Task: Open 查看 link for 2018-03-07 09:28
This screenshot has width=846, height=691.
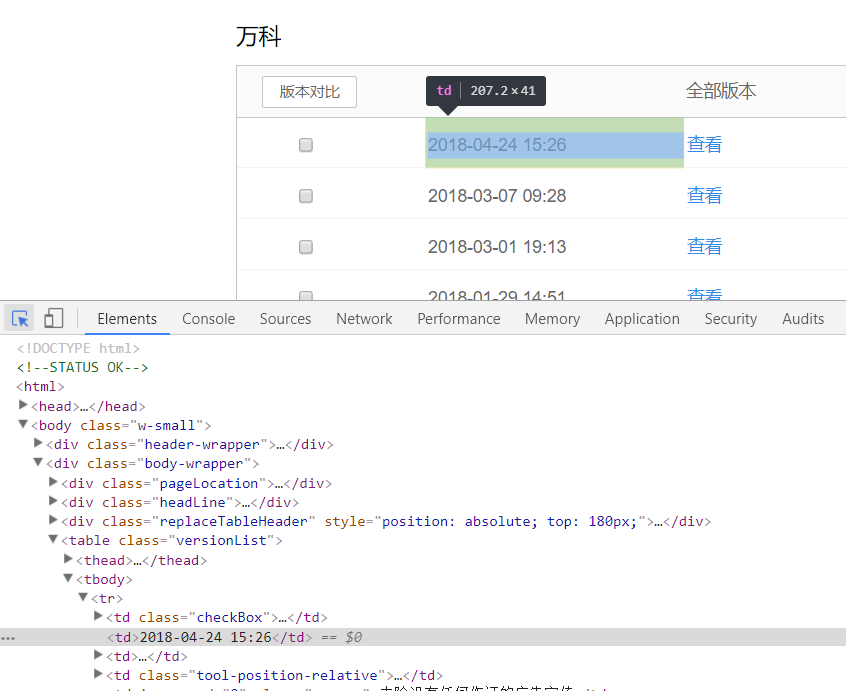Action: (704, 196)
